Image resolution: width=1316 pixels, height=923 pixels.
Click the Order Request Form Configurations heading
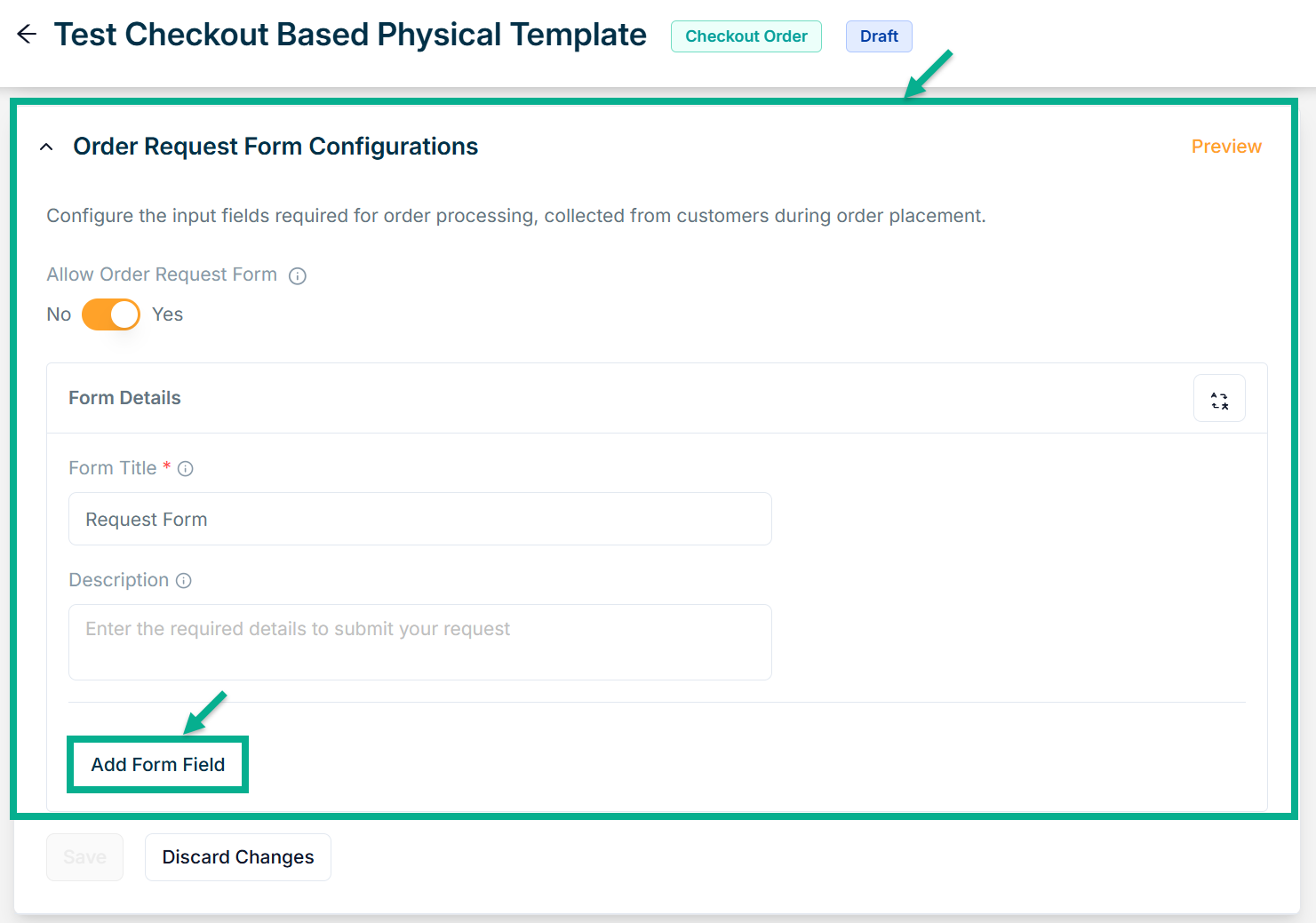[275, 147]
